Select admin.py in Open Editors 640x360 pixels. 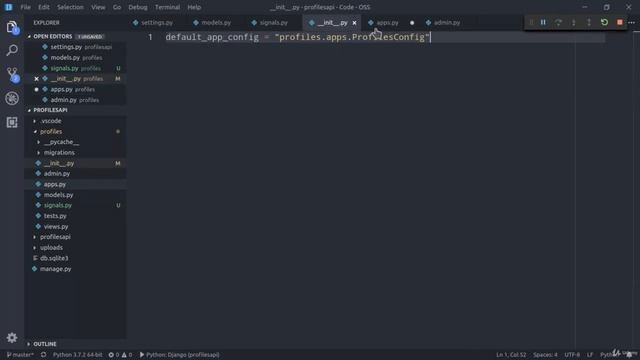click(76, 100)
